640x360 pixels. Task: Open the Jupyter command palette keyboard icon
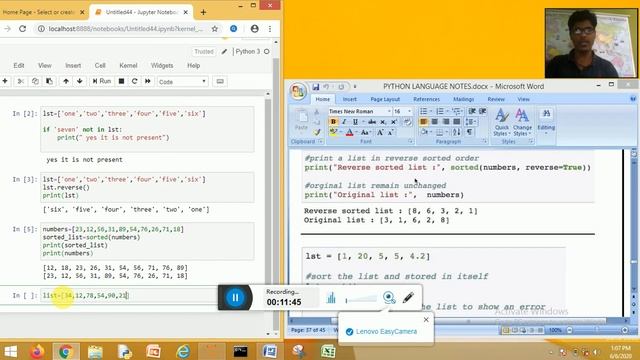click(220, 81)
